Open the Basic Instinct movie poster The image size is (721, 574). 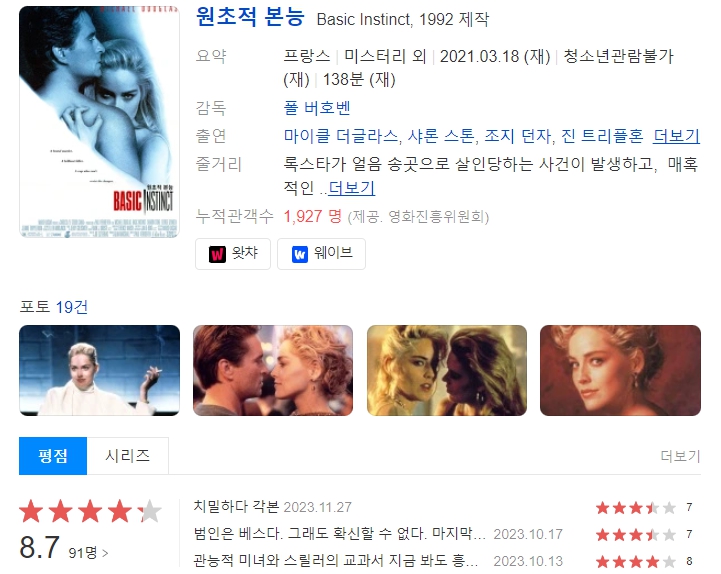click(99, 122)
